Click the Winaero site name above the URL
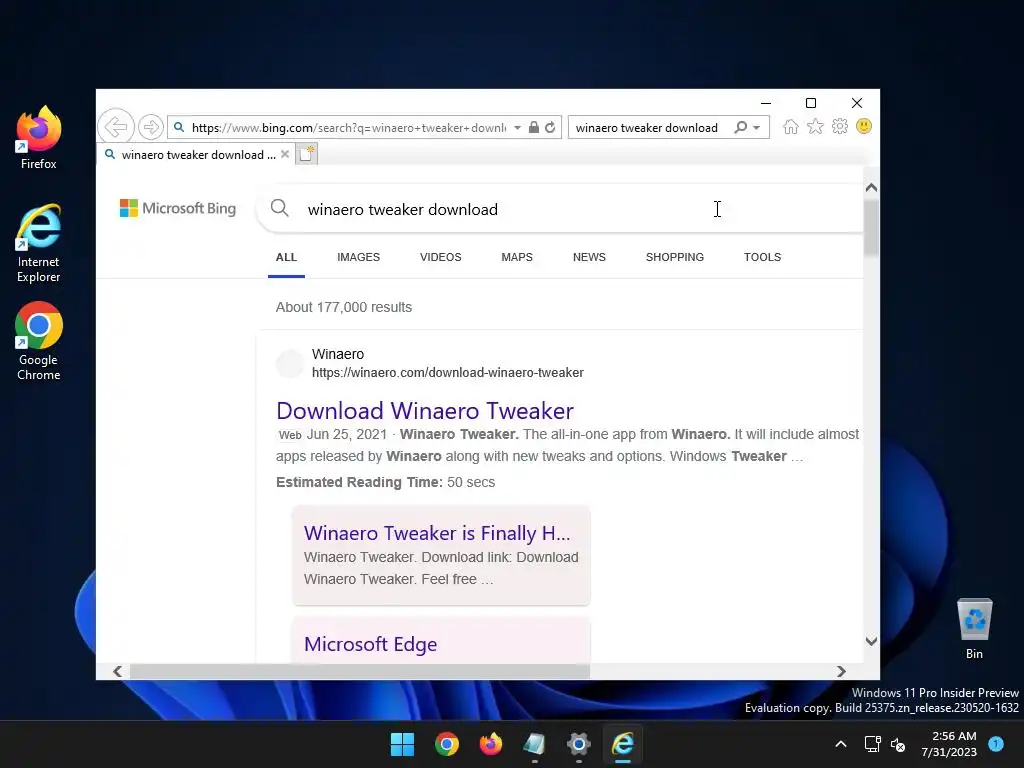The width and height of the screenshot is (1024, 768). coord(338,354)
